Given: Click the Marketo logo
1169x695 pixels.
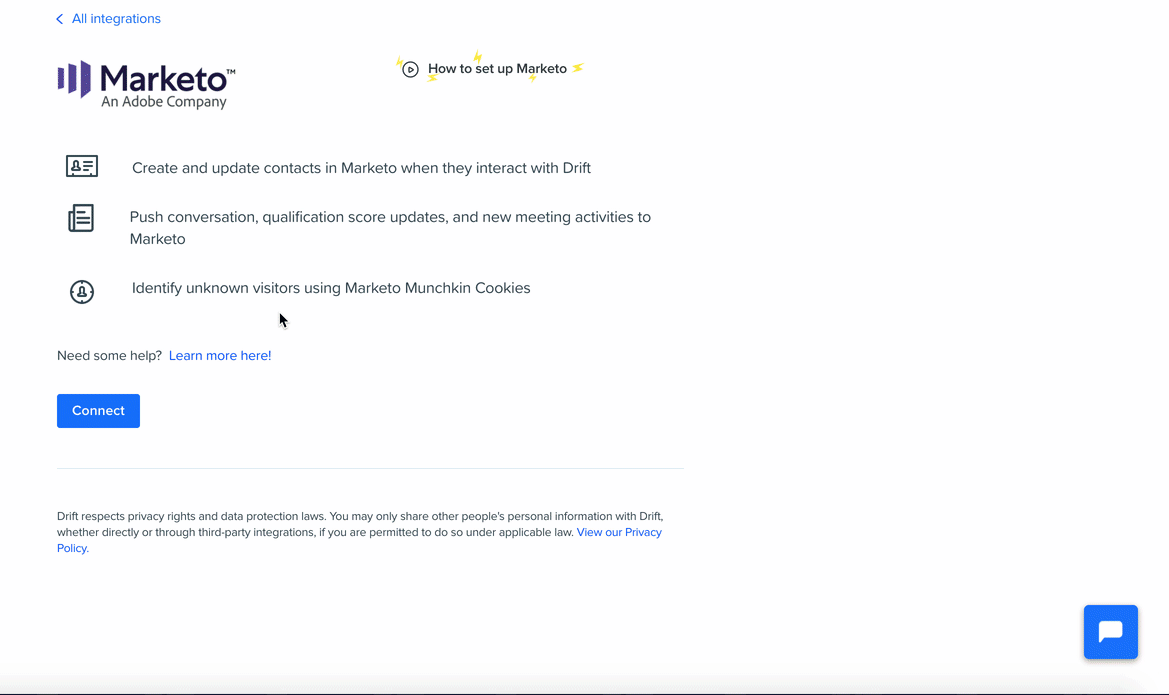Looking at the screenshot, I should click(146, 85).
